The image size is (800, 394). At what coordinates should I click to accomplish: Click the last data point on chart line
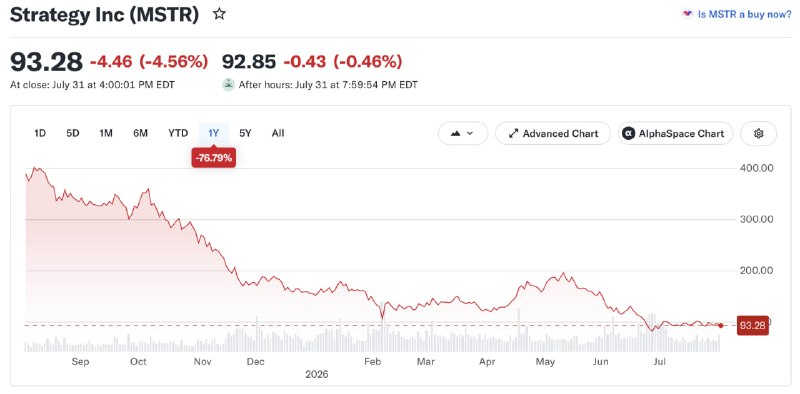coord(720,325)
